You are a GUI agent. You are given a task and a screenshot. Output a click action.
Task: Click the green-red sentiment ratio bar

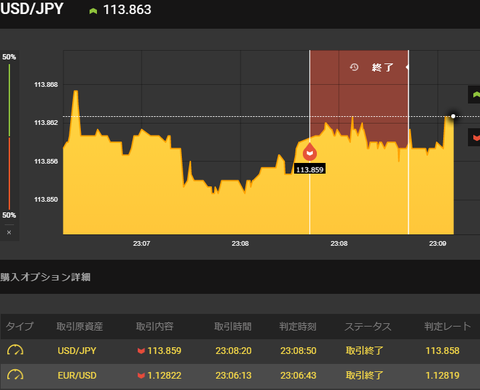click(9, 136)
